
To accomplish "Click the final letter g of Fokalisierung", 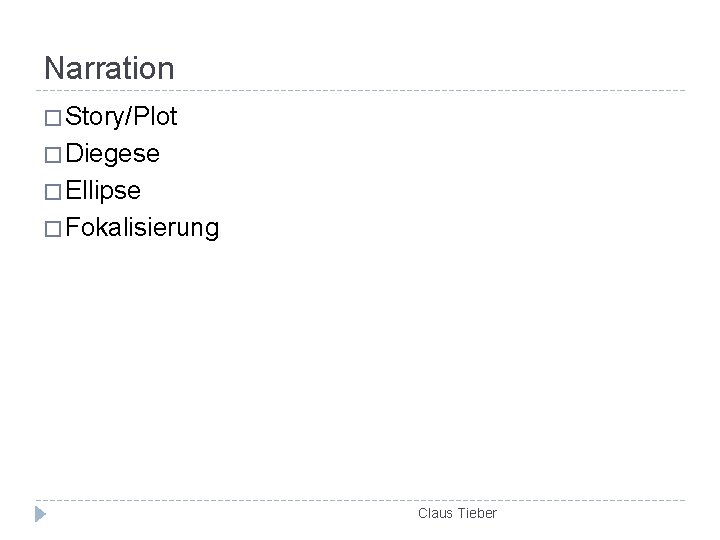I will click(212, 230).
